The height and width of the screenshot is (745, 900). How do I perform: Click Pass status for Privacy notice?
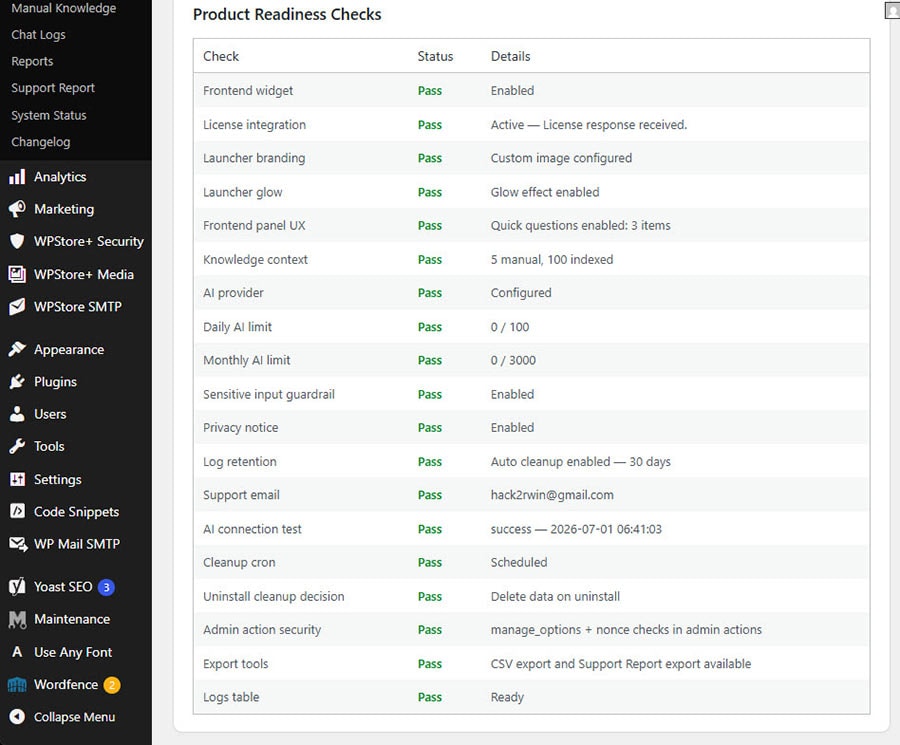click(x=430, y=428)
